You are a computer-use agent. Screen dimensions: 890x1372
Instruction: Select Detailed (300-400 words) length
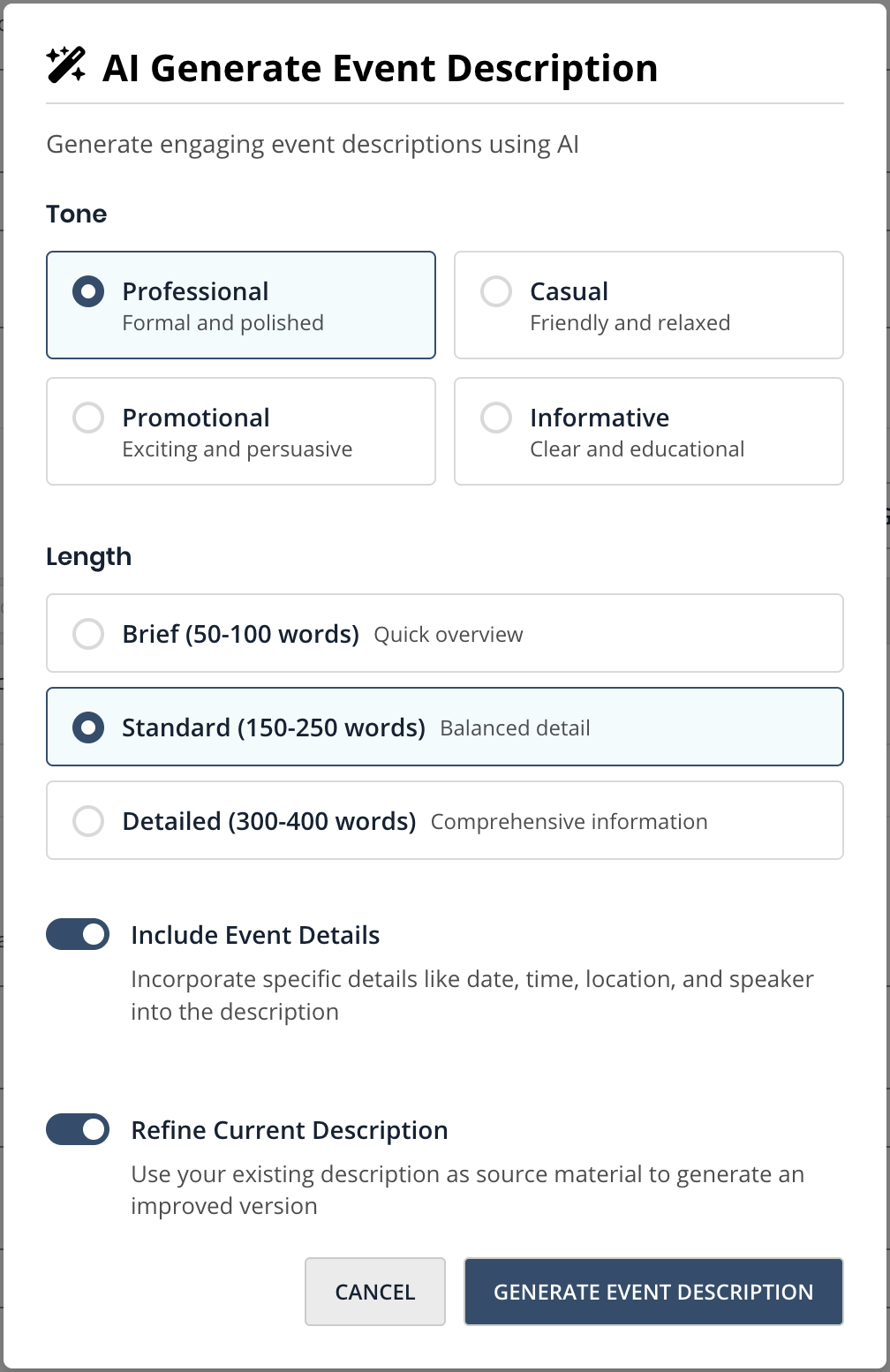pyautogui.click(x=88, y=821)
